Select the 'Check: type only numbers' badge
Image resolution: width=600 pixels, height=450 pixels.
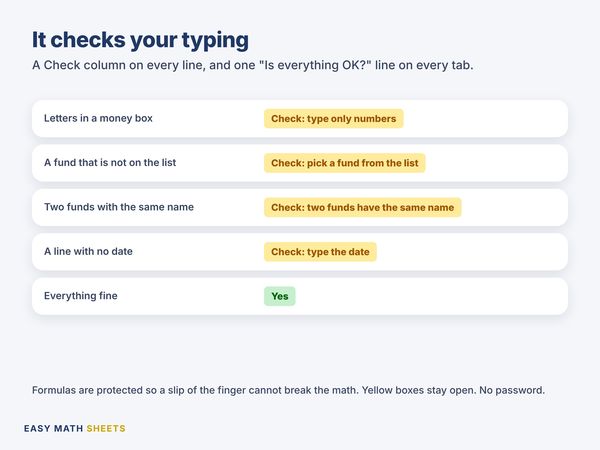(x=333, y=119)
